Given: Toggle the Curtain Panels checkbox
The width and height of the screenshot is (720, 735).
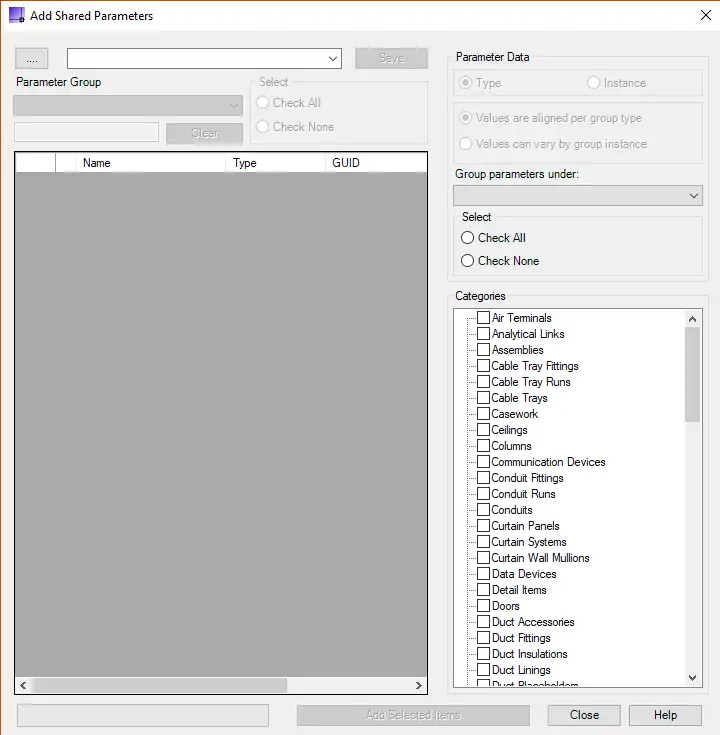Looking at the screenshot, I should tap(483, 526).
